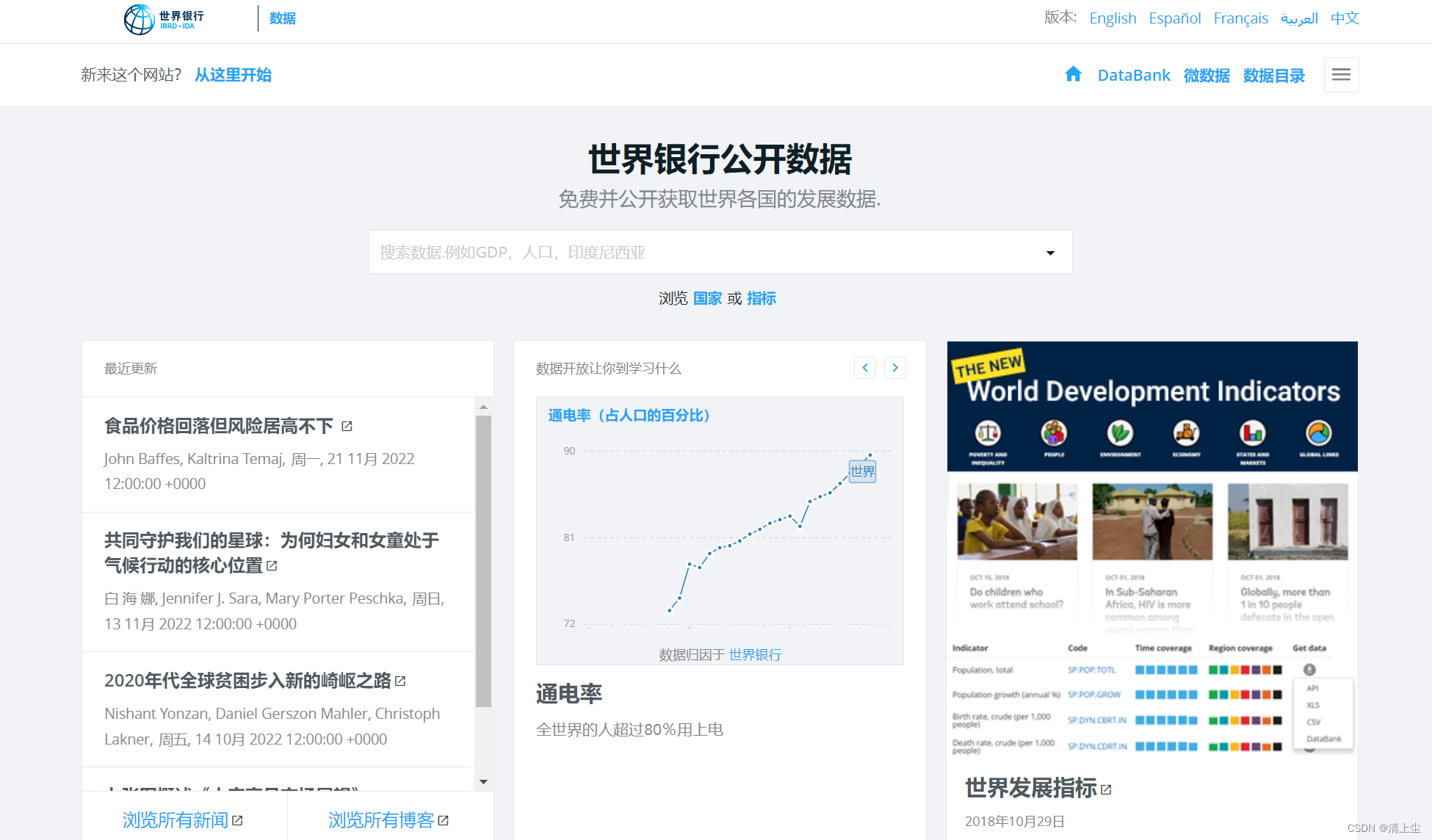Click SP.DYN.CDRT.IN indicator code
This screenshot has width=1432, height=840.
tap(1097, 746)
